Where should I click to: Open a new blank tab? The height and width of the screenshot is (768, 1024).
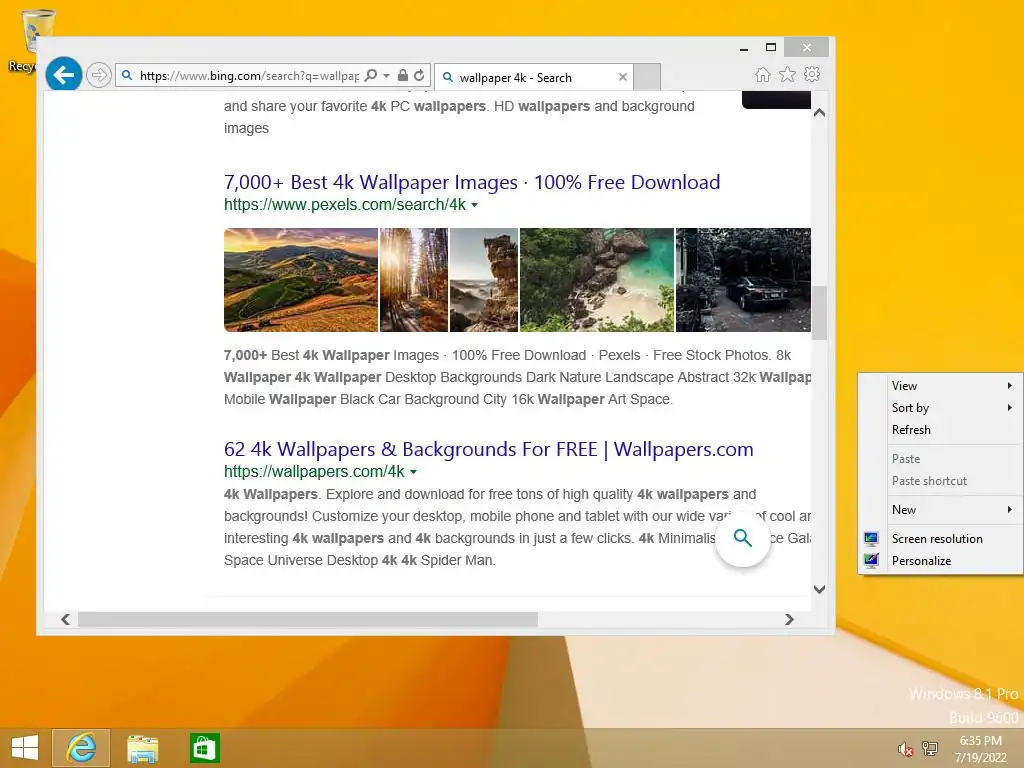click(x=647, y=77)
